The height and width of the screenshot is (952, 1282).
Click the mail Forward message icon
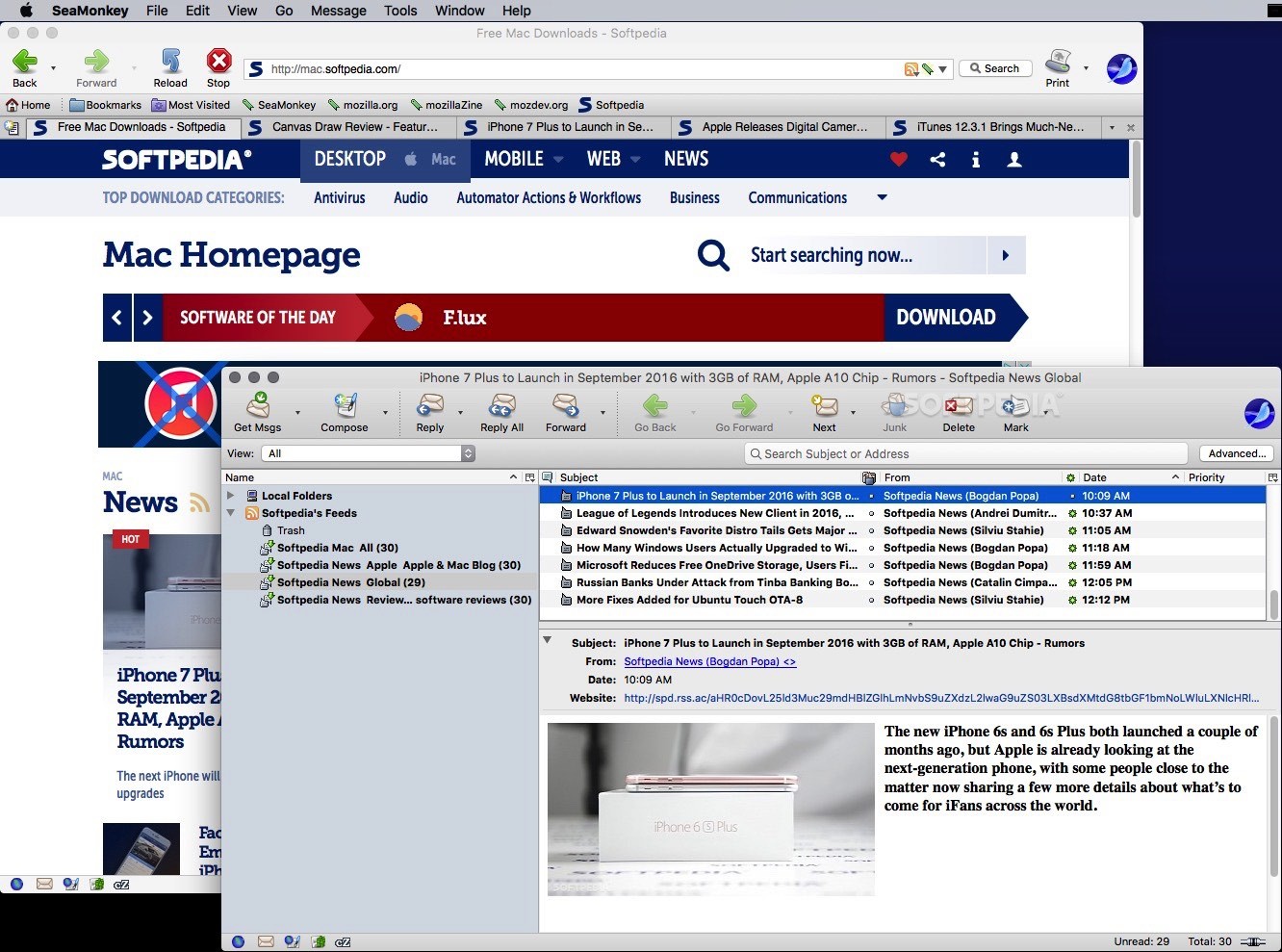[566, 405]
